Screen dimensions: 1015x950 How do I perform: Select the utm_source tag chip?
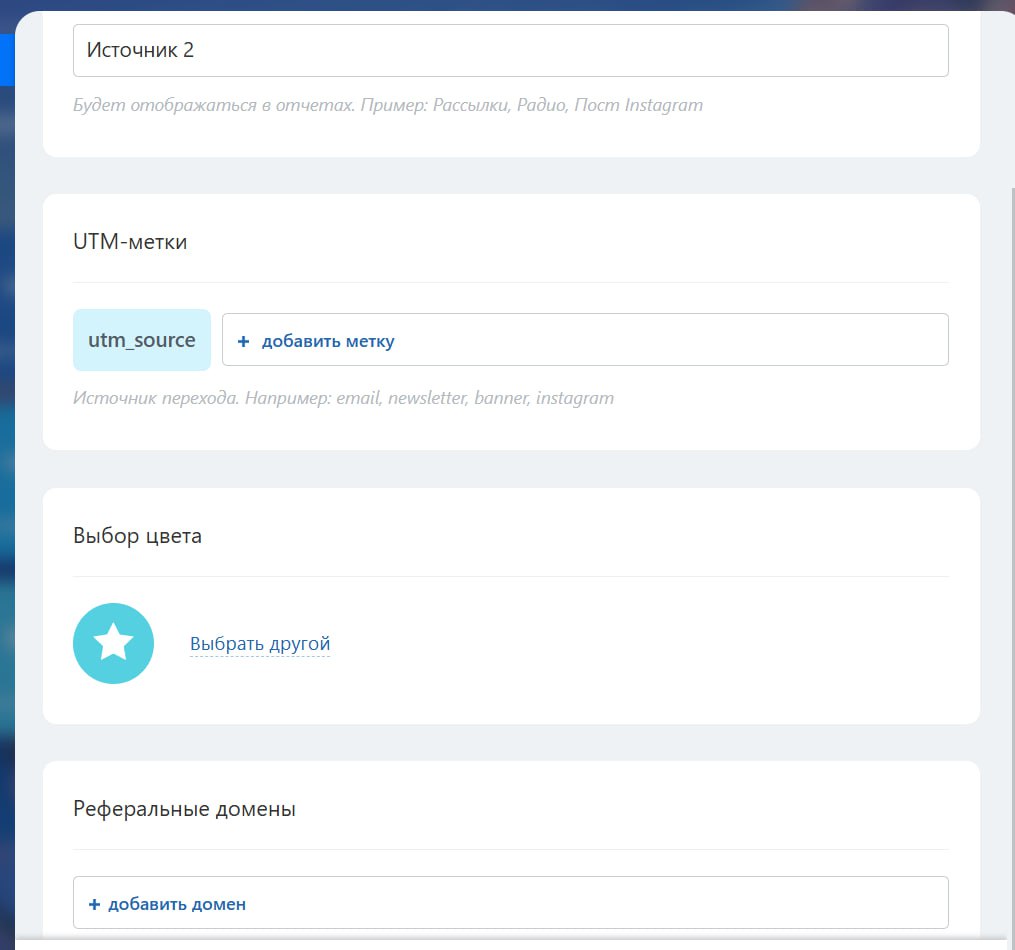[x=142, y=340]
